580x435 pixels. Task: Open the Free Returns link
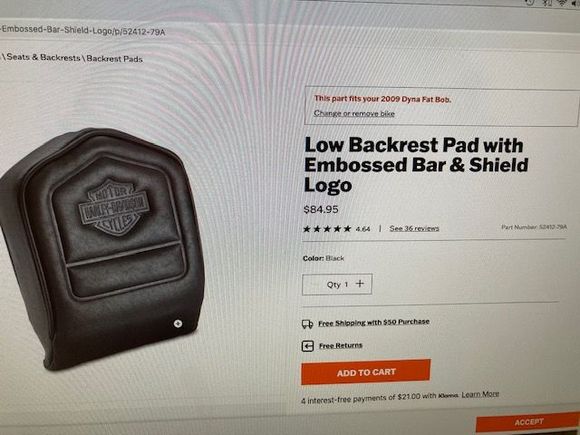click(341, 345)
